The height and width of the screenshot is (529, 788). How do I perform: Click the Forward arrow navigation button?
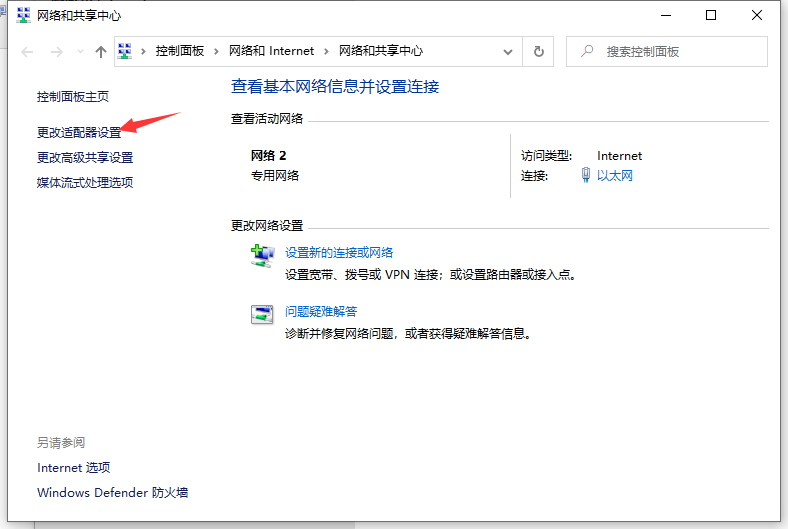pos(57,51)
